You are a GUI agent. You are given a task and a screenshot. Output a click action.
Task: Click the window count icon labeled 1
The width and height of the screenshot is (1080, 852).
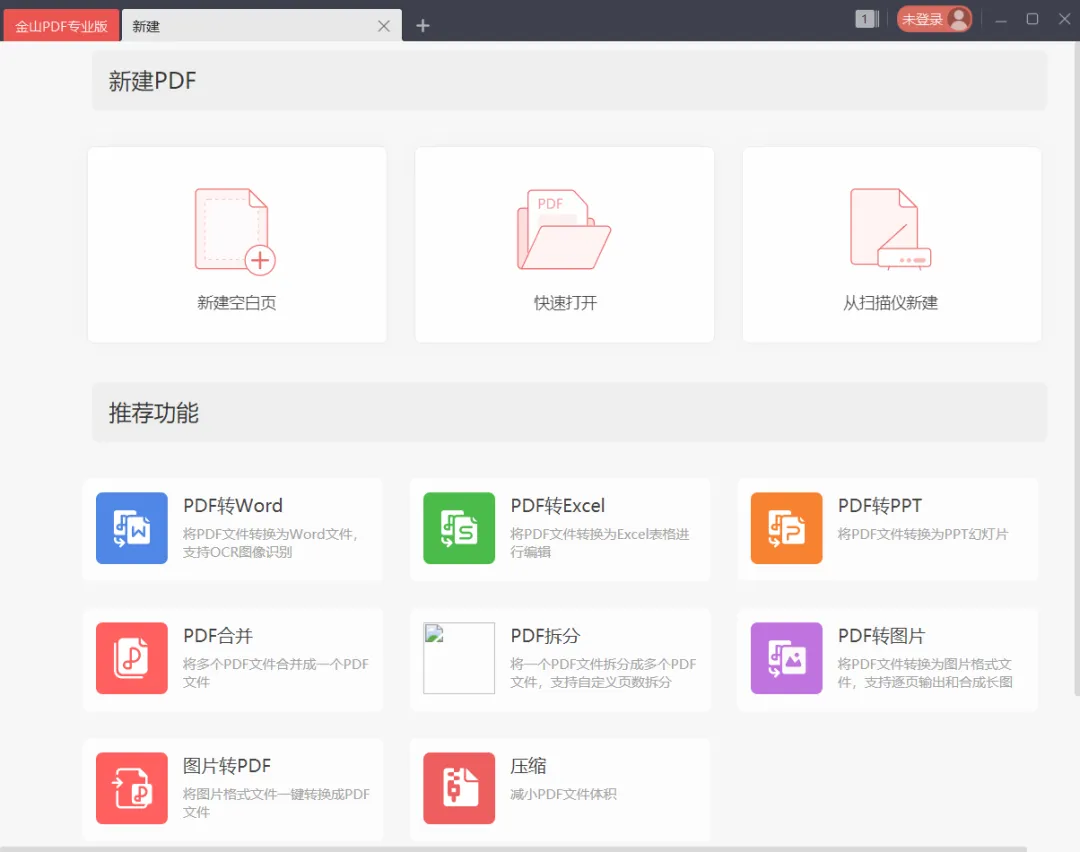click(866, 19)
